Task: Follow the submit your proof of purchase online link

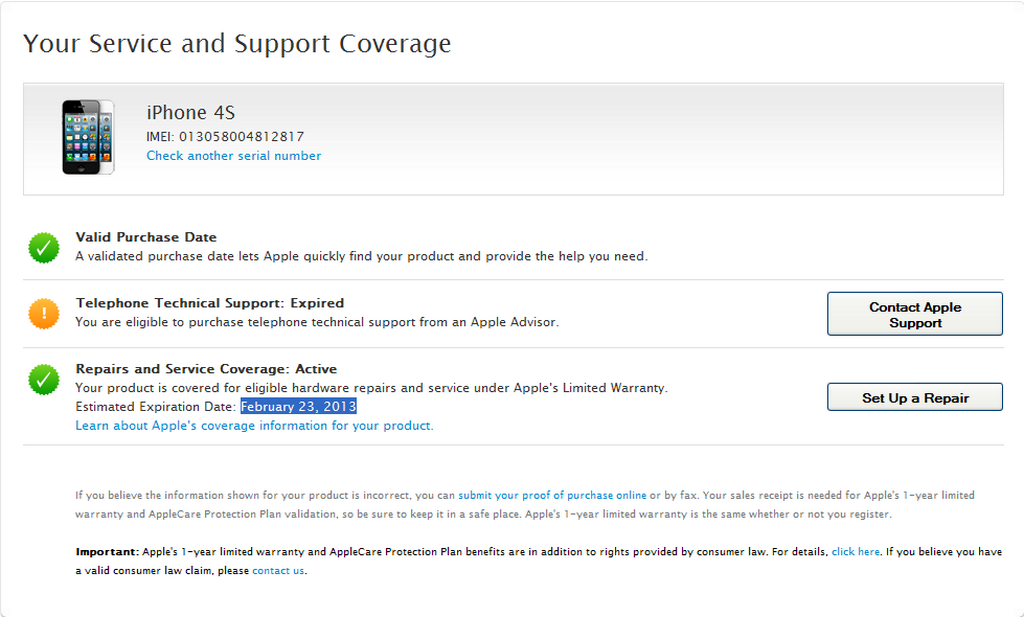Action: 552,495
